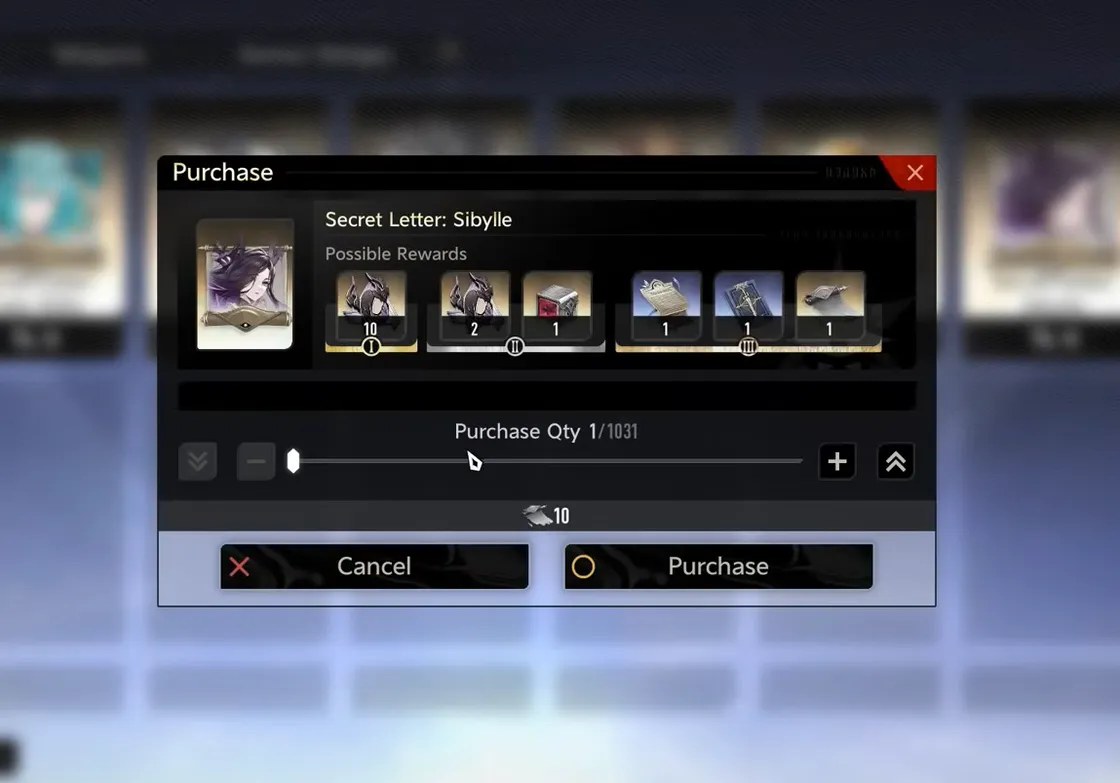Click the tier I reward marker
The width and height of the screenshot is (1120, 783).
point(371,347)
